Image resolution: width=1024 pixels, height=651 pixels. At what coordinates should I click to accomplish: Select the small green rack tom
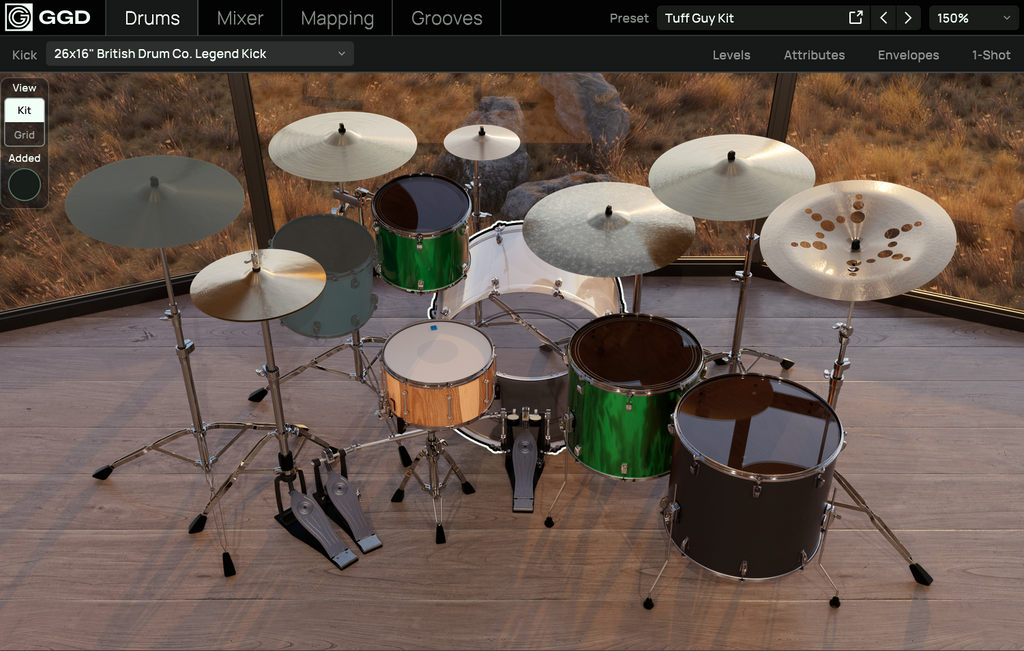click(421, 232)
